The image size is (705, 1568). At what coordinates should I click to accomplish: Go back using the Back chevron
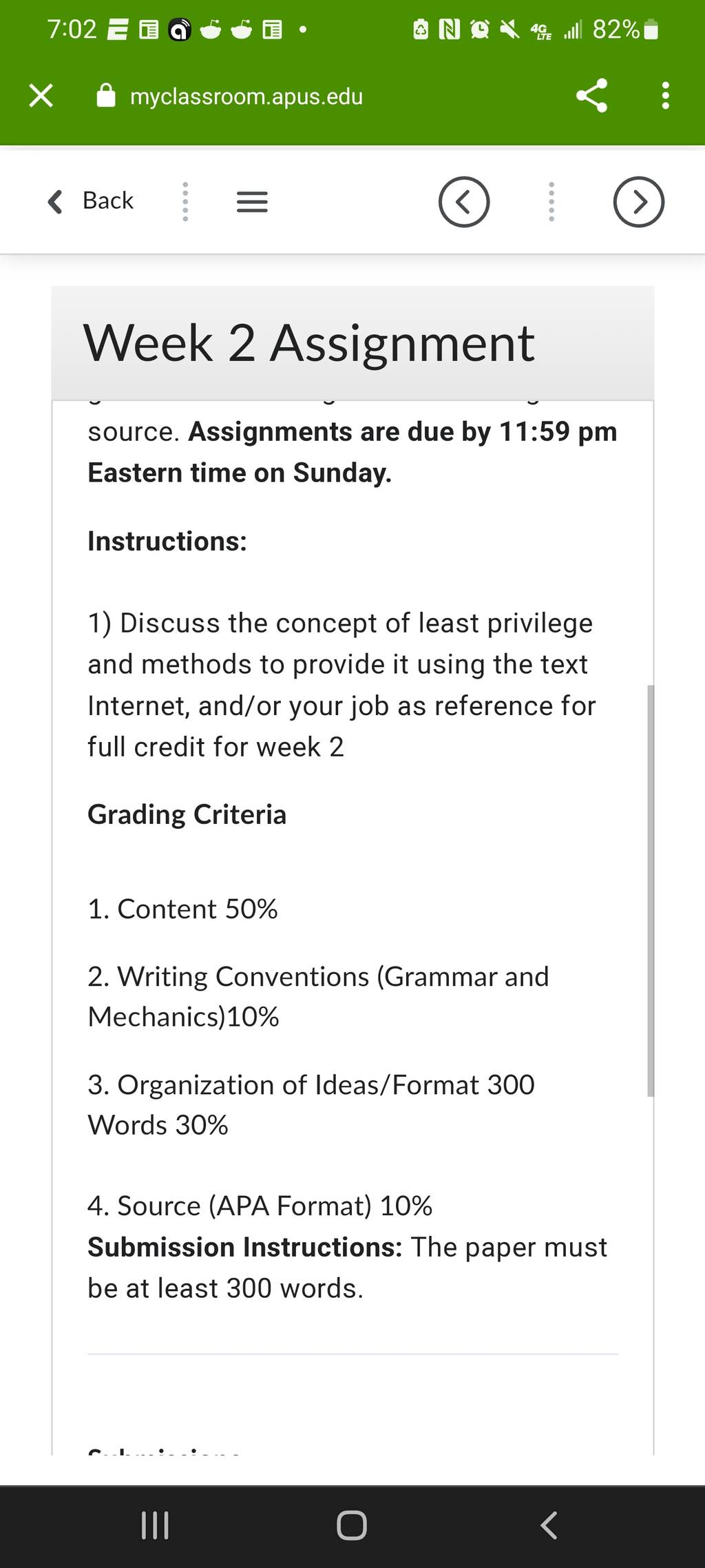(x=90, y=201)
